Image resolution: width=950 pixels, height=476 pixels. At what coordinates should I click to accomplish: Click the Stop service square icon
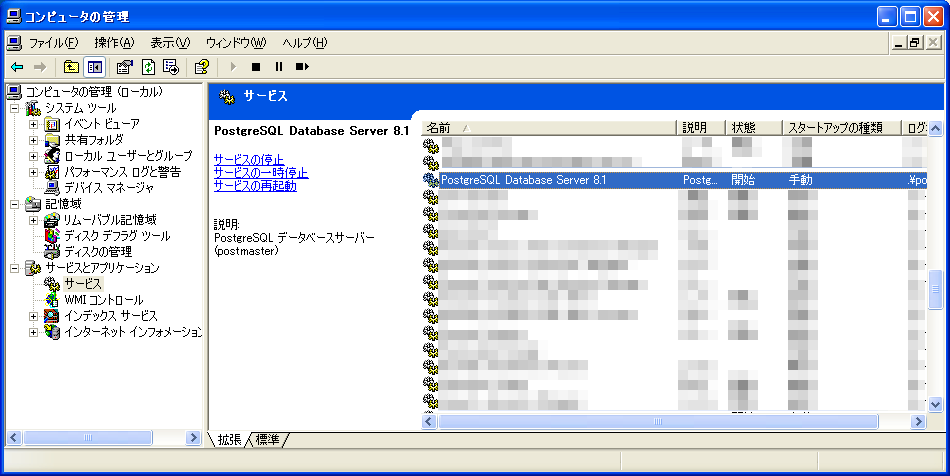[256, 67]
